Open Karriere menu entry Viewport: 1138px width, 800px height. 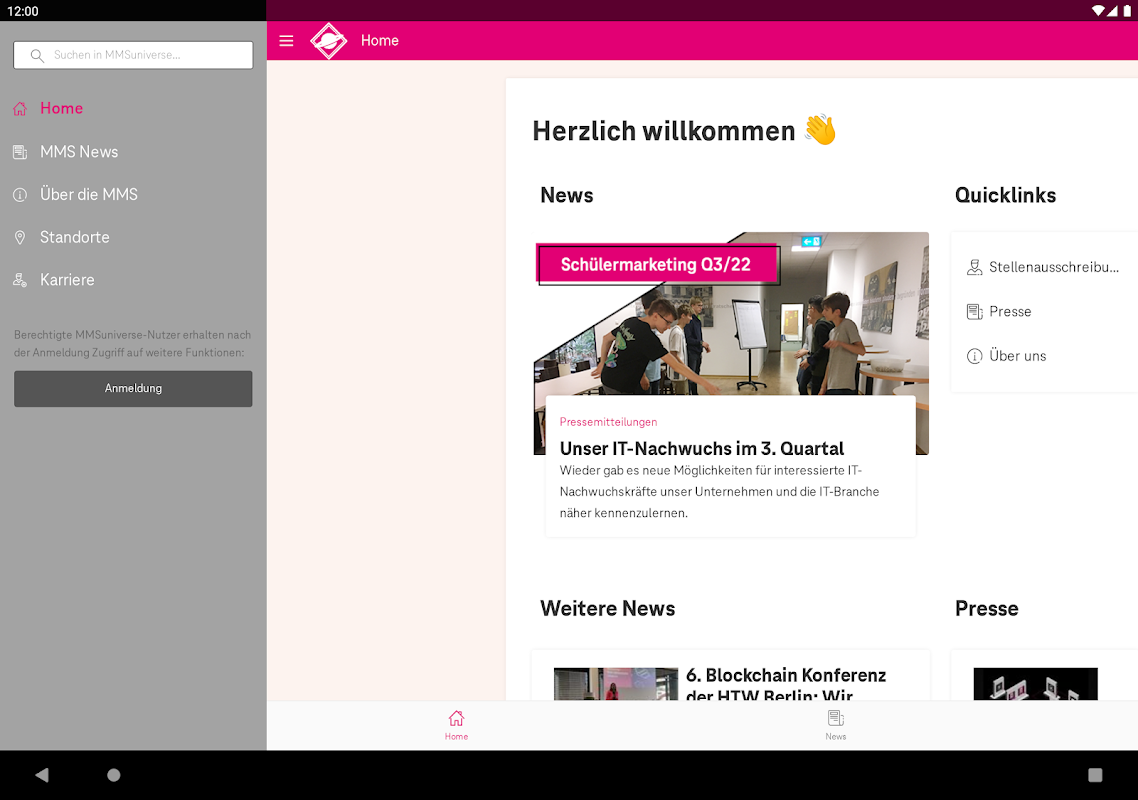pyautogui.click(x=67, y=280)
